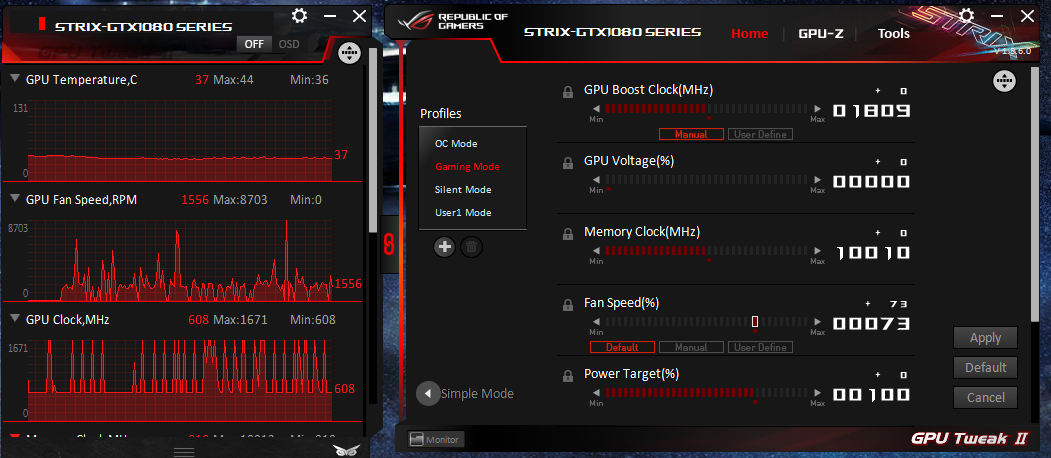Screen dimensions: 1051x458
Task: Increase GPU Boost Clock with right arrow
Action: (817, 109)
